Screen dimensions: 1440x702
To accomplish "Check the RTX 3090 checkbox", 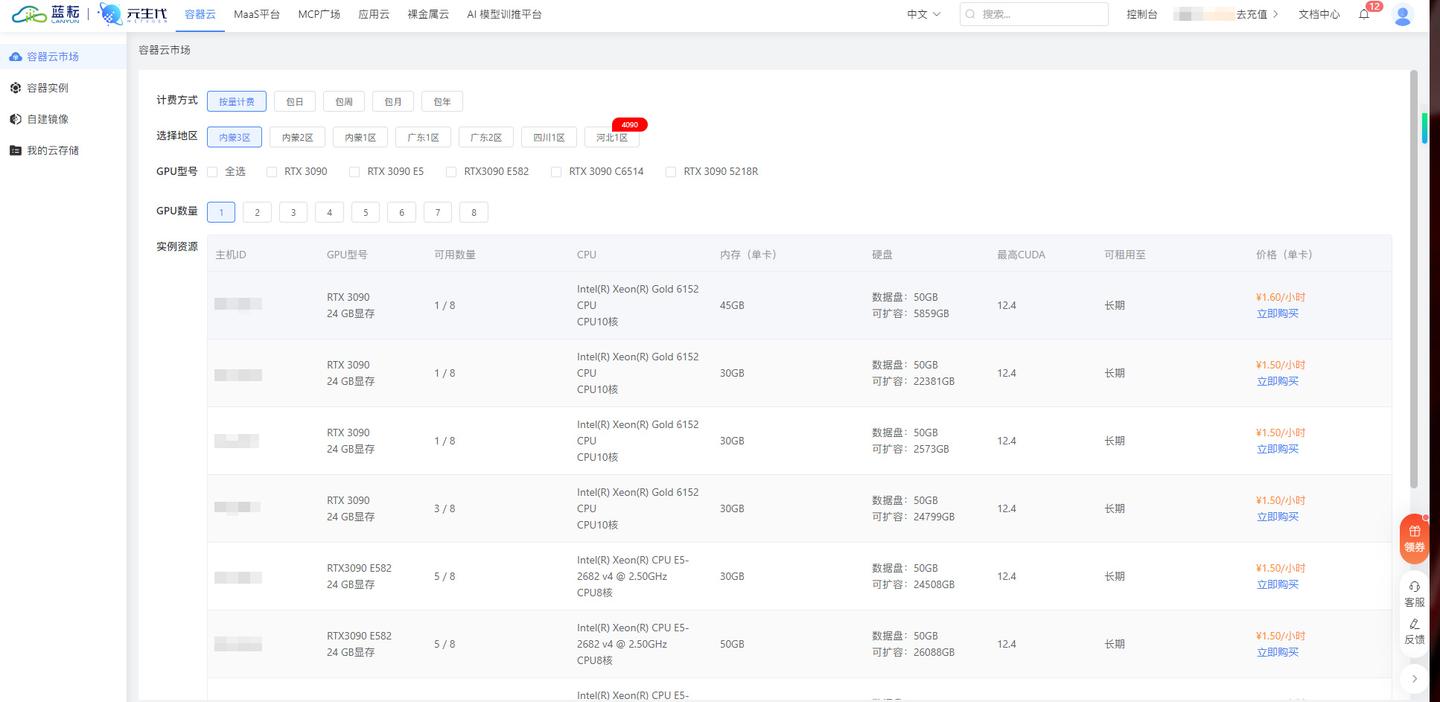I will [x=272, y=172].
